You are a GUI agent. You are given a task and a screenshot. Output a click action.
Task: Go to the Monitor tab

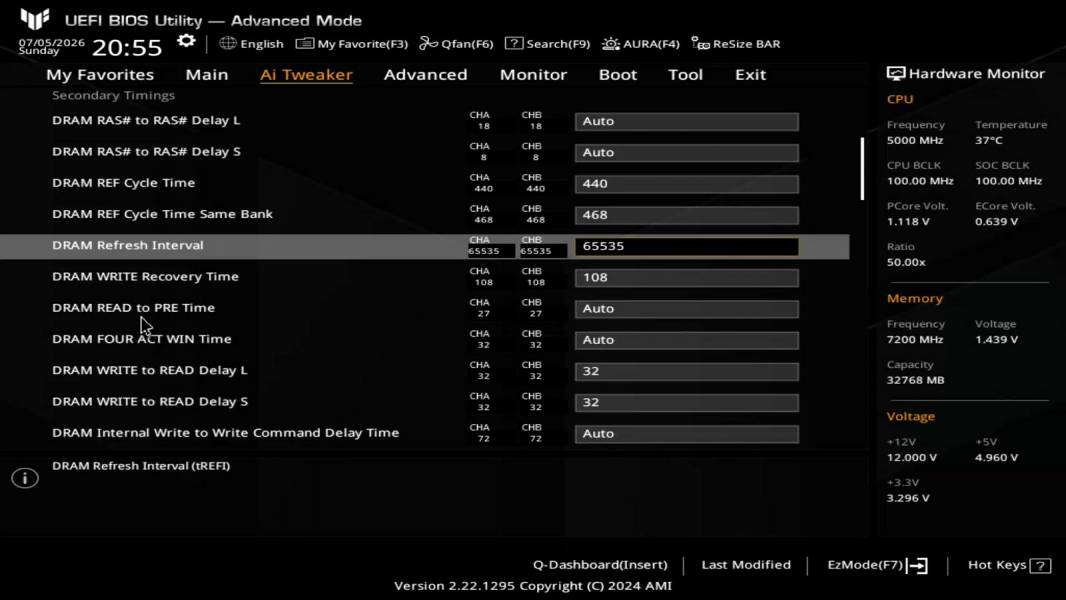[x=533, y=75]
